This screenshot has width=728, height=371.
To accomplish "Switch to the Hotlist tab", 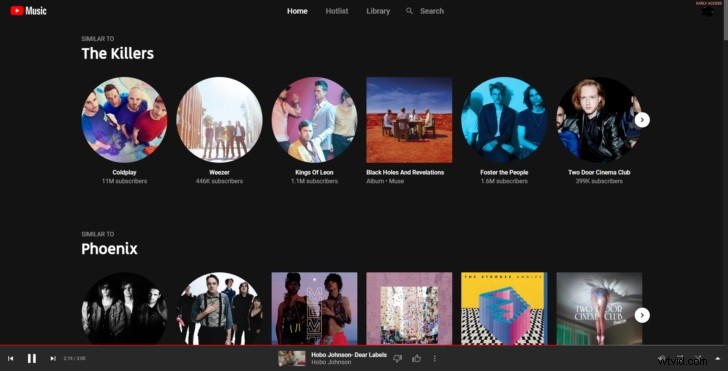I will 337,11.
